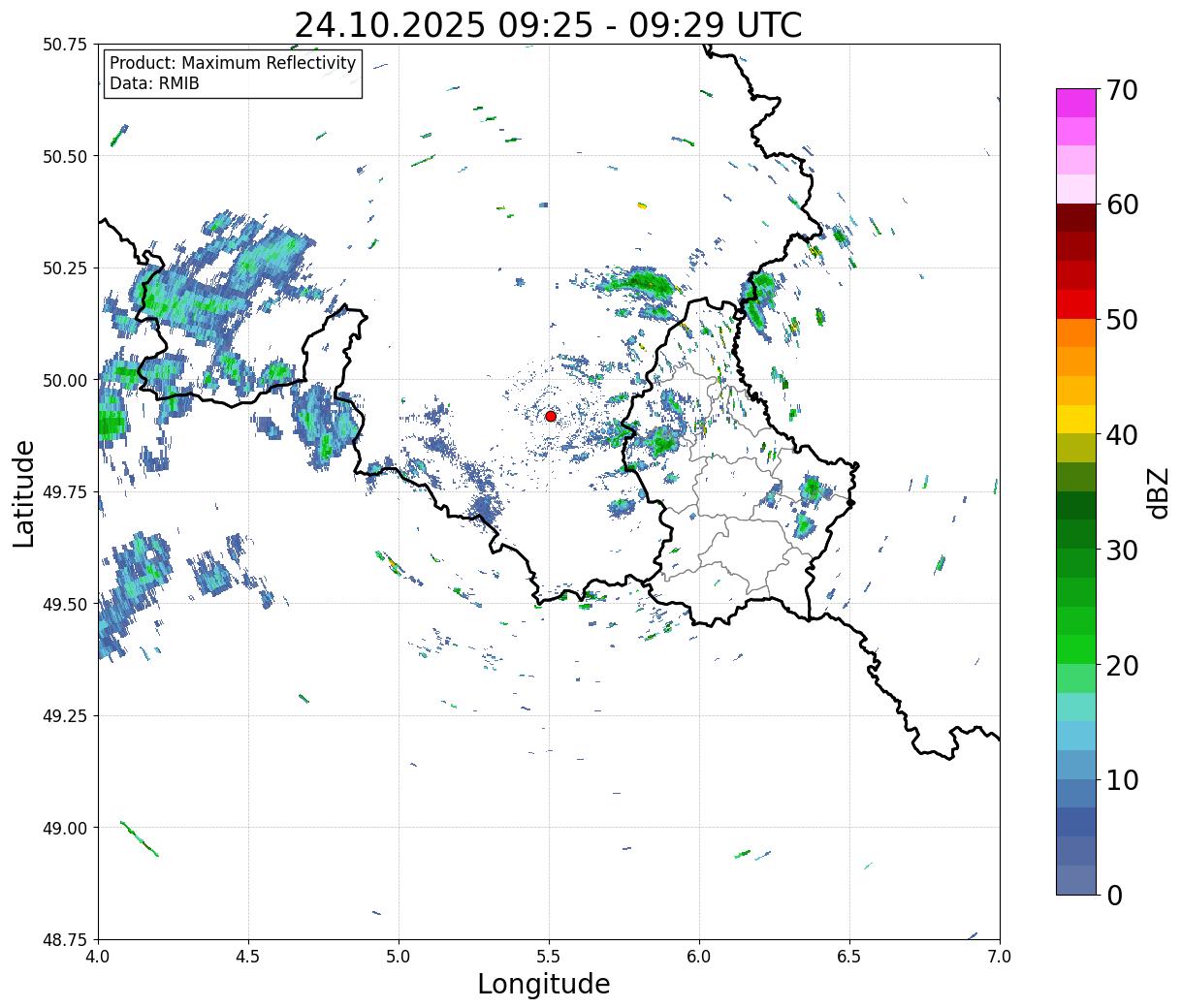Click the 30 label on the colorbar

[1122, 551]
